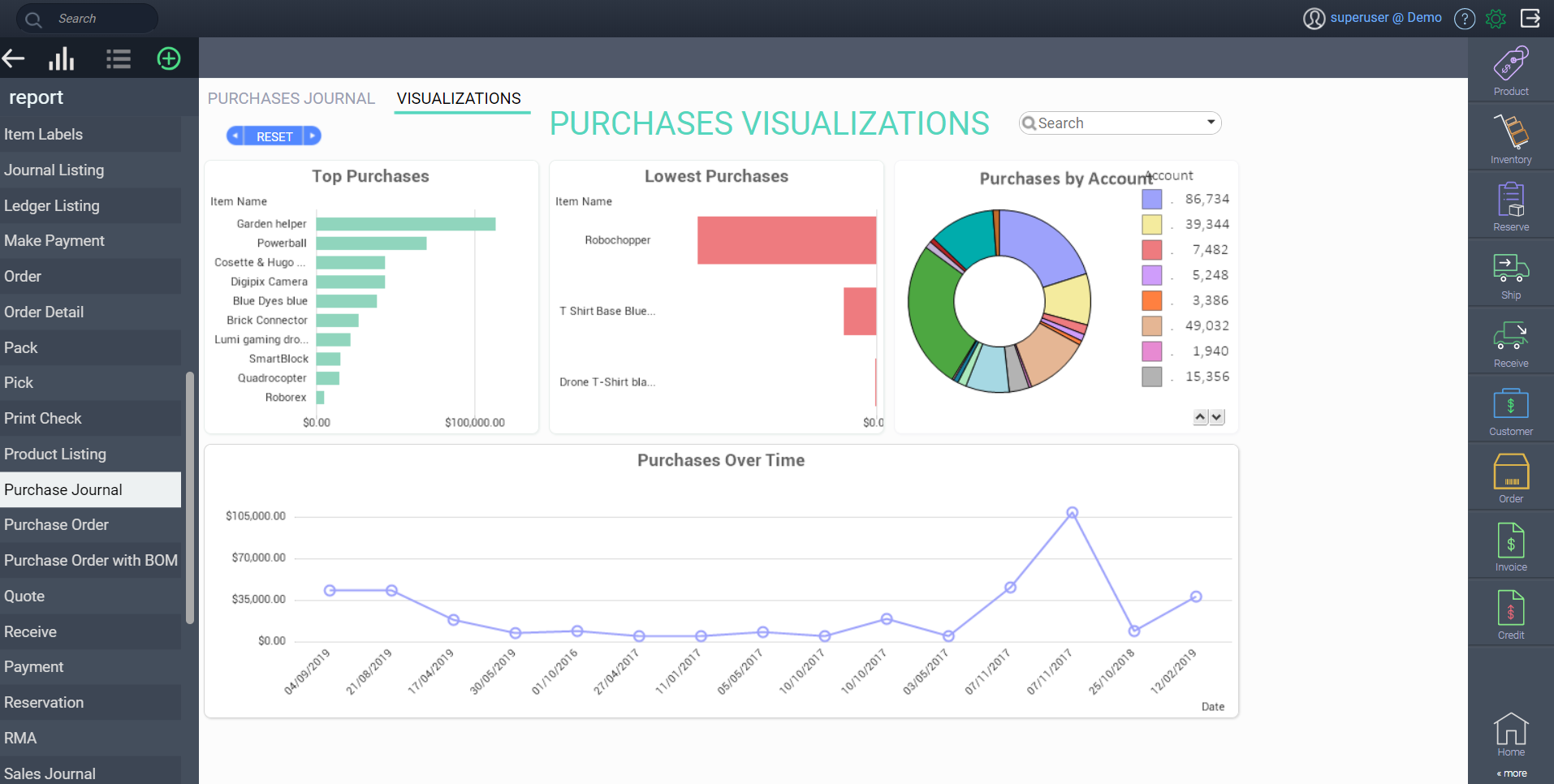The height and width of the screenshot is (784, 1554).
Task: Switch to the Purchases Journal tab
Action: 291,98
